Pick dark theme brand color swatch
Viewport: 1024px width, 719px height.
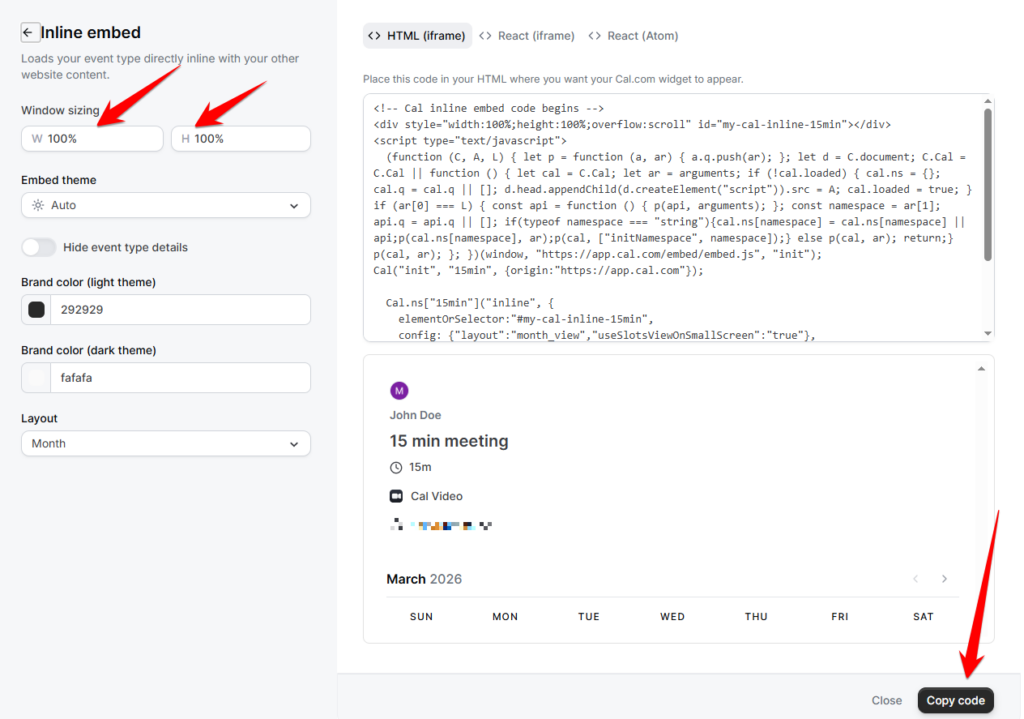[37, 378]
